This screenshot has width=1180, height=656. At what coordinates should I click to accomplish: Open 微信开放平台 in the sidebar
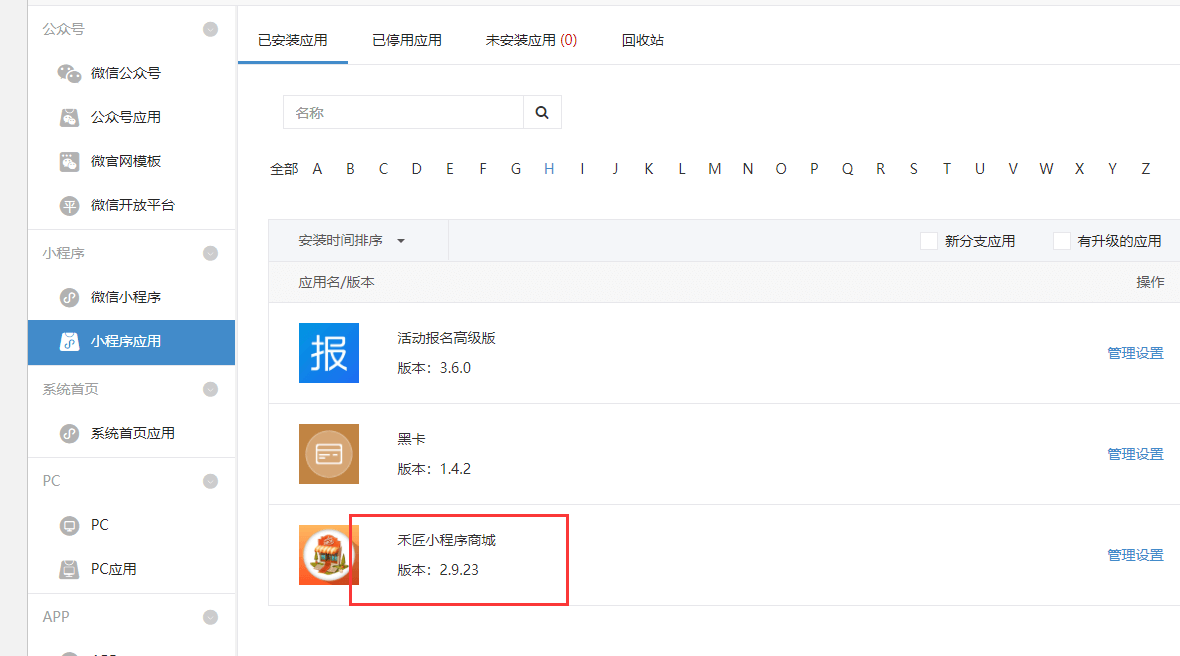[69, 204]
